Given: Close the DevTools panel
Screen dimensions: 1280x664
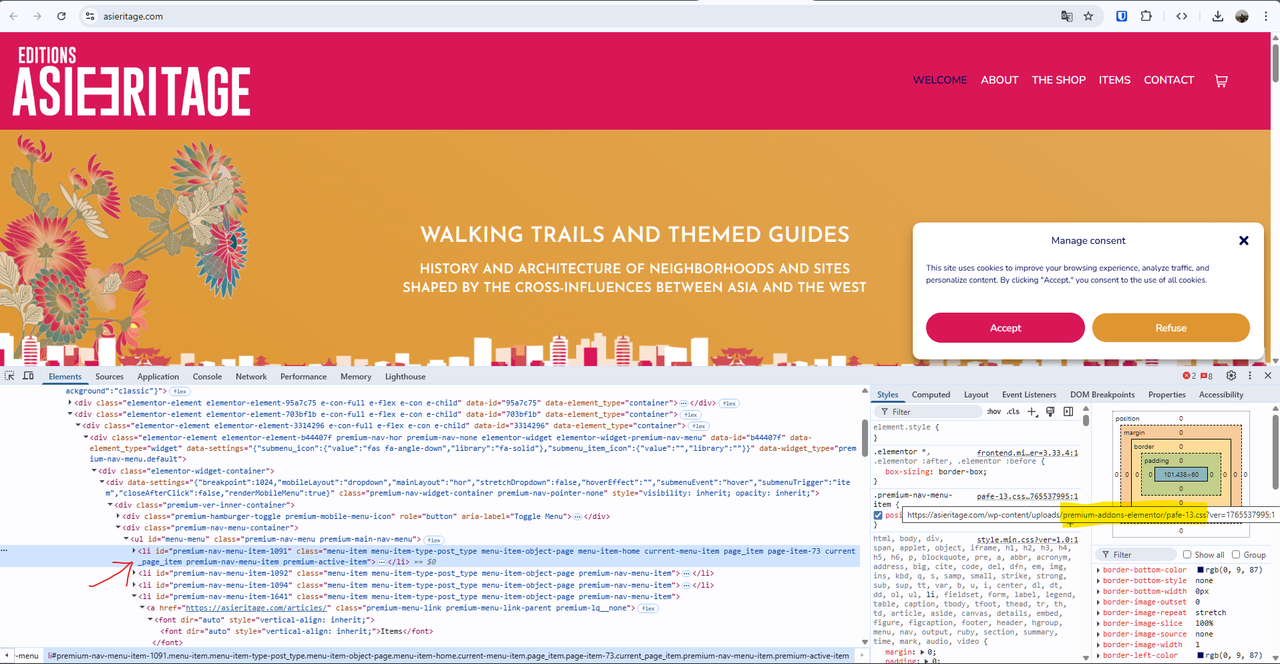Looking at the screenshot, I should [x=1267, y=376].
